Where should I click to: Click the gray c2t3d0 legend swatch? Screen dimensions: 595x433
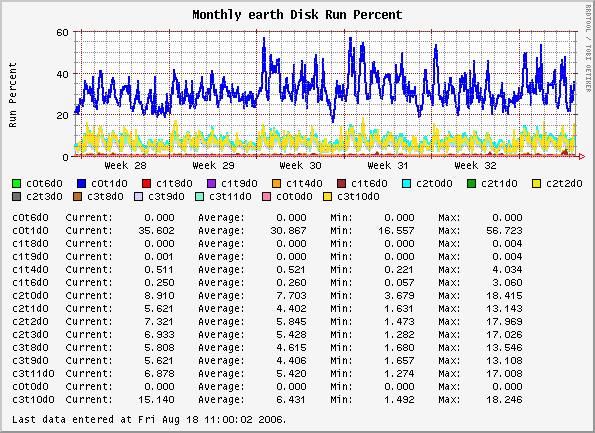click(16, 197)
